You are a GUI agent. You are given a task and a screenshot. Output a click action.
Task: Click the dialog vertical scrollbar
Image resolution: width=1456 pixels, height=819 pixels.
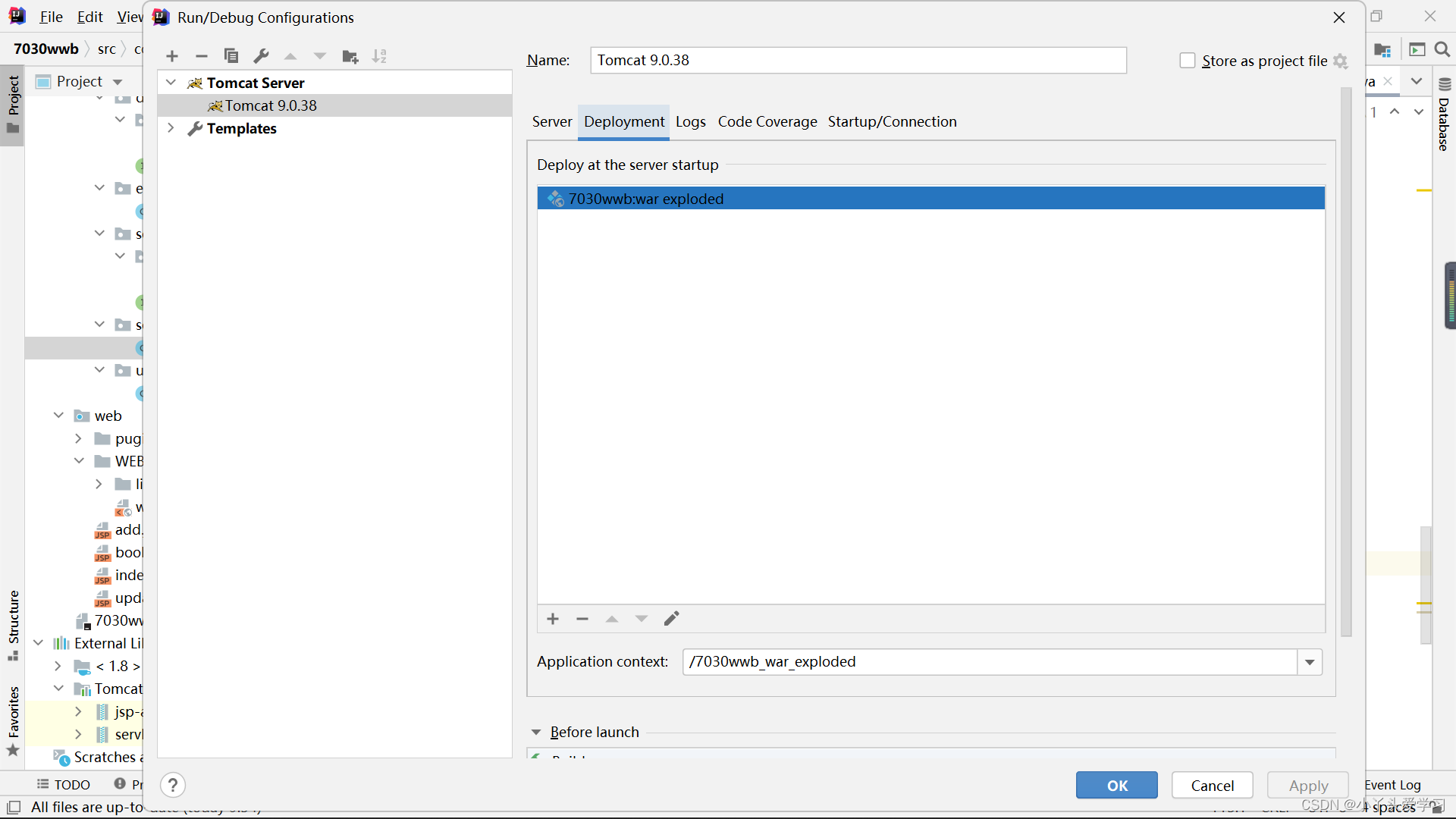(1346, 362)
